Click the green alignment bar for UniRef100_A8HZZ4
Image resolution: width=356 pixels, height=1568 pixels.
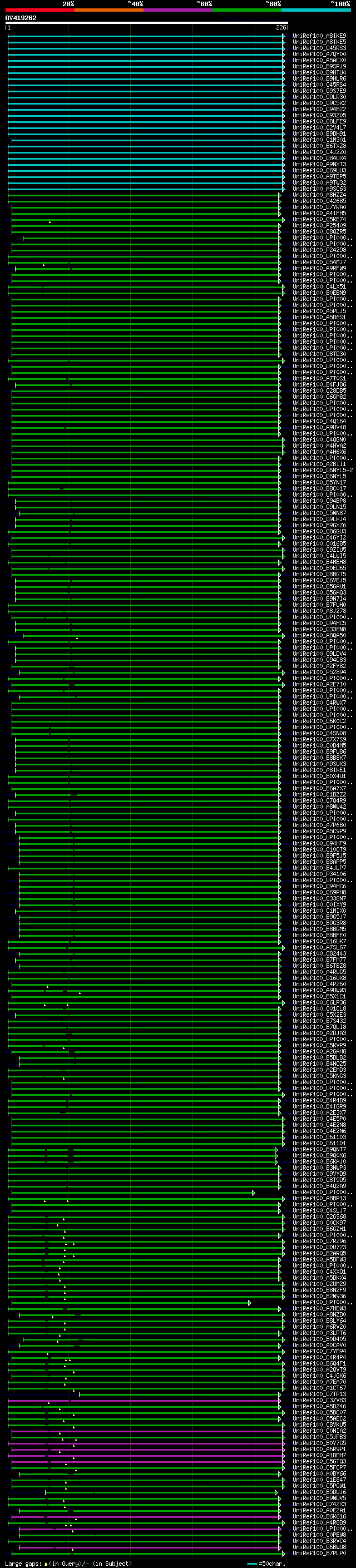pyautogui.click(x=144, y=195)
